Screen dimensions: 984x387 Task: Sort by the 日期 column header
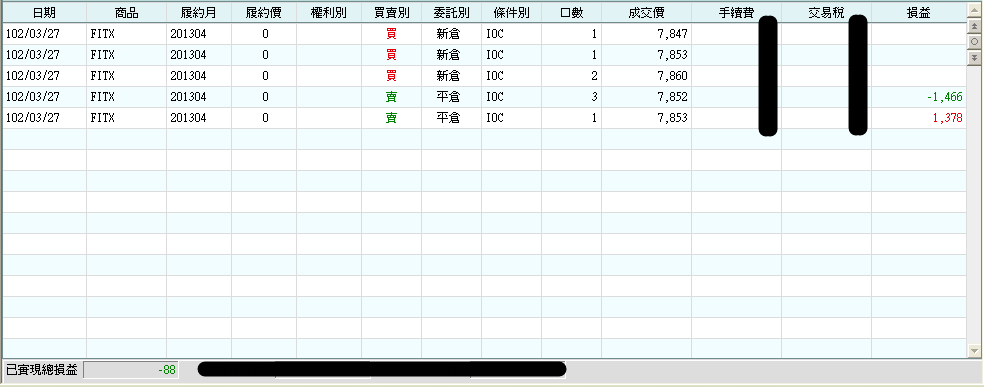45,13
